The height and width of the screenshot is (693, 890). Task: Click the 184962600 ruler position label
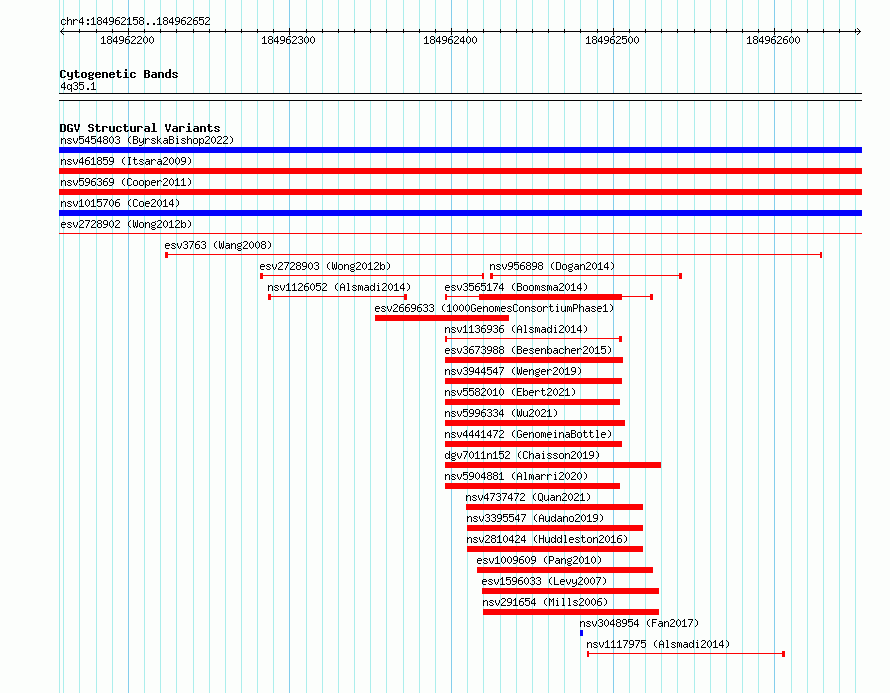point(773,40)
